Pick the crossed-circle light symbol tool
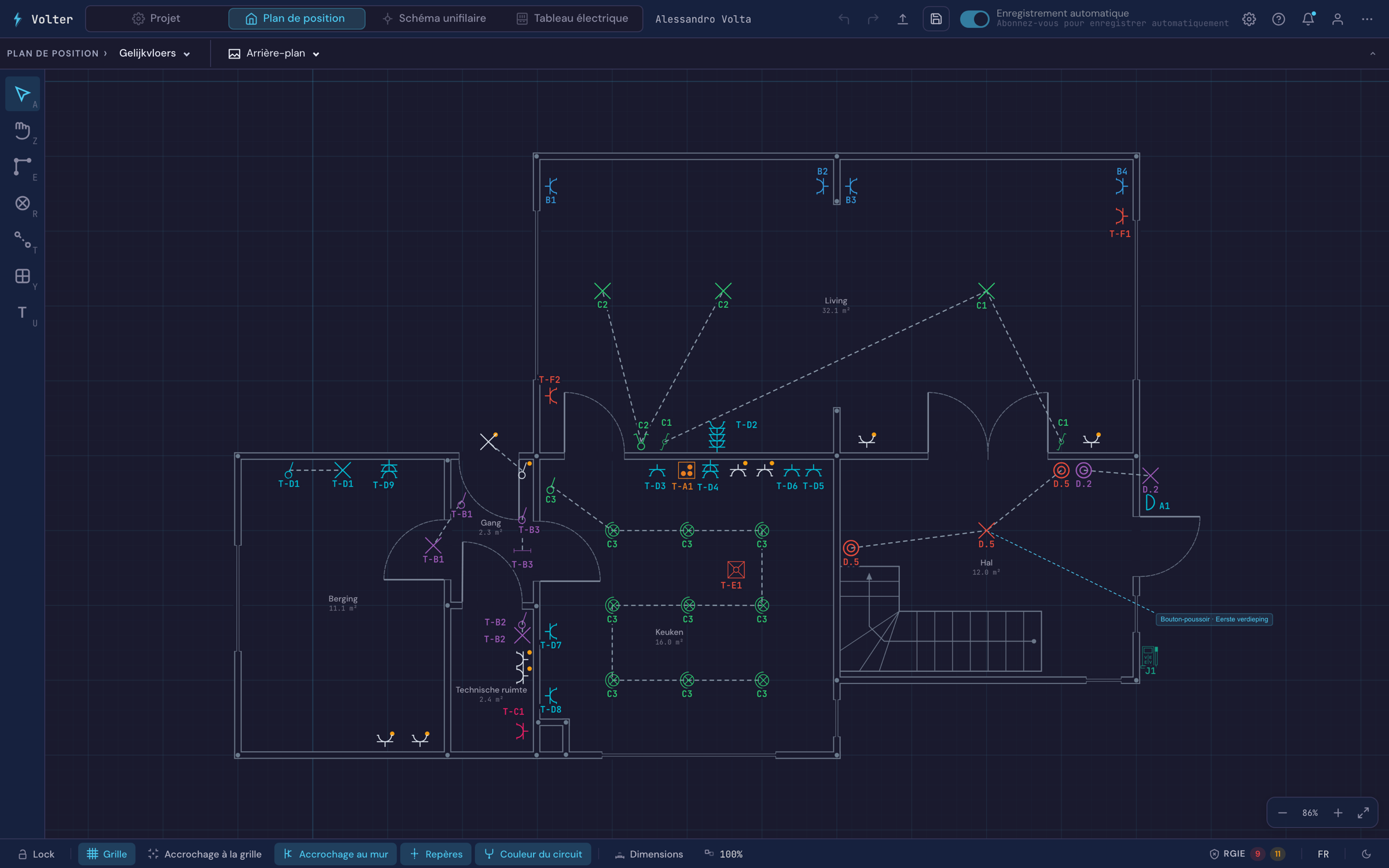 pyautogui.click(x=23, y=203)
